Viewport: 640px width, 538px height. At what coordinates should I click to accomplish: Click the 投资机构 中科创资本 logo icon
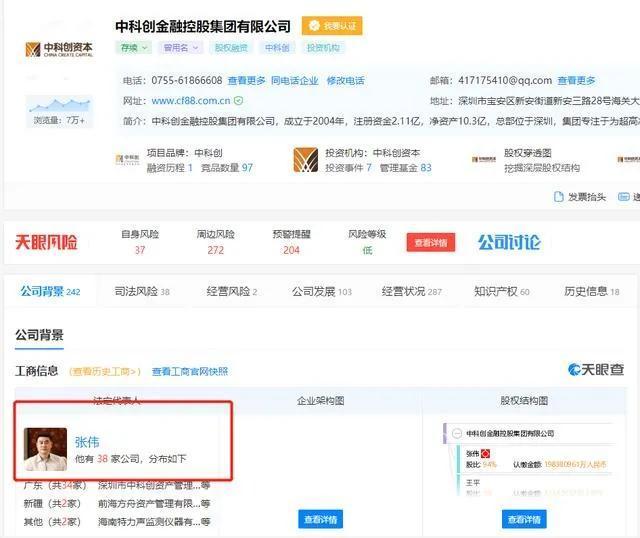point(305,160)
